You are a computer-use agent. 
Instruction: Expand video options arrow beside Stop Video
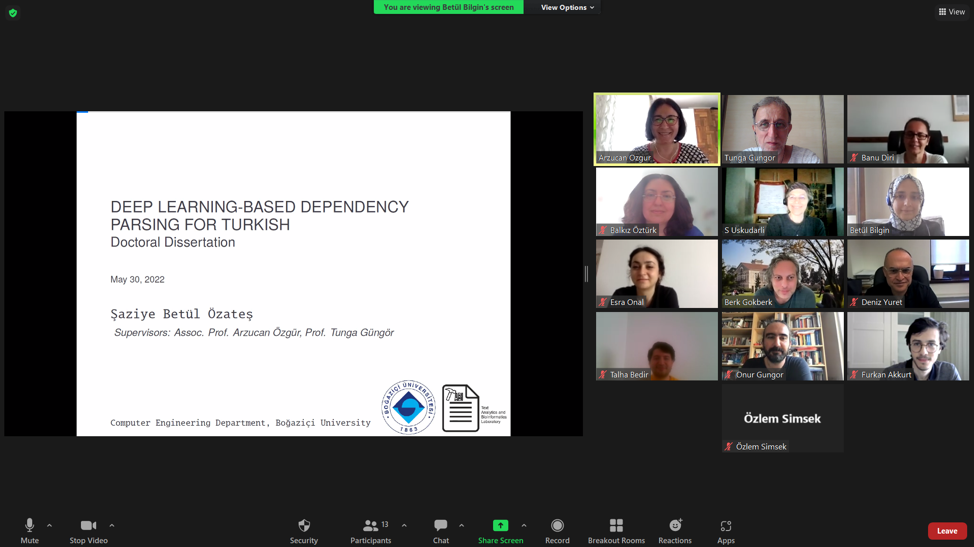click(x=112, y=525)
